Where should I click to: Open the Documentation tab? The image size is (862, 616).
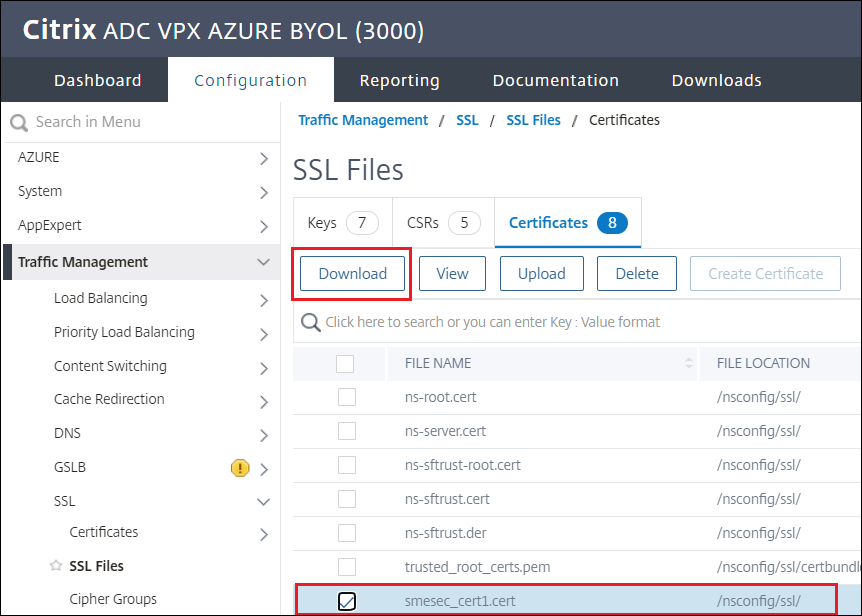pos(556,80)
